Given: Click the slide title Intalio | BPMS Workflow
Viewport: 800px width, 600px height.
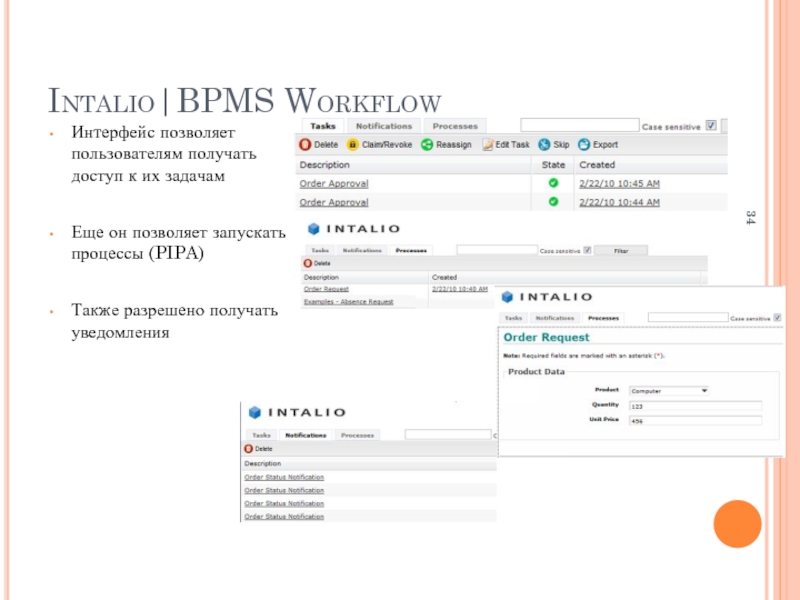Looking at the screenshot, I should click(244, 101).
